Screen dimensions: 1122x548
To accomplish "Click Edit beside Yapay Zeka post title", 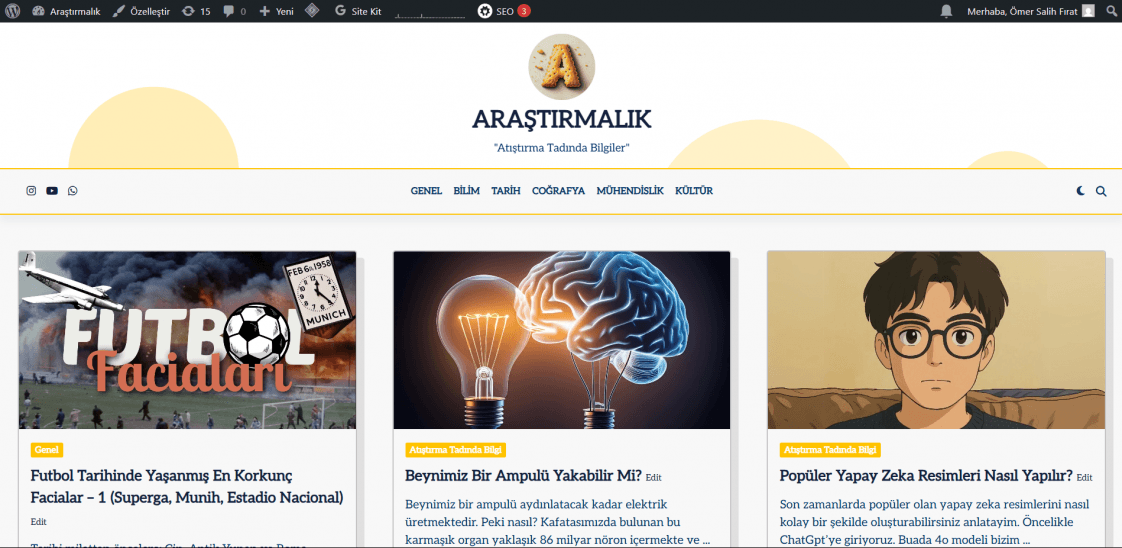I will coord(1085,477).
